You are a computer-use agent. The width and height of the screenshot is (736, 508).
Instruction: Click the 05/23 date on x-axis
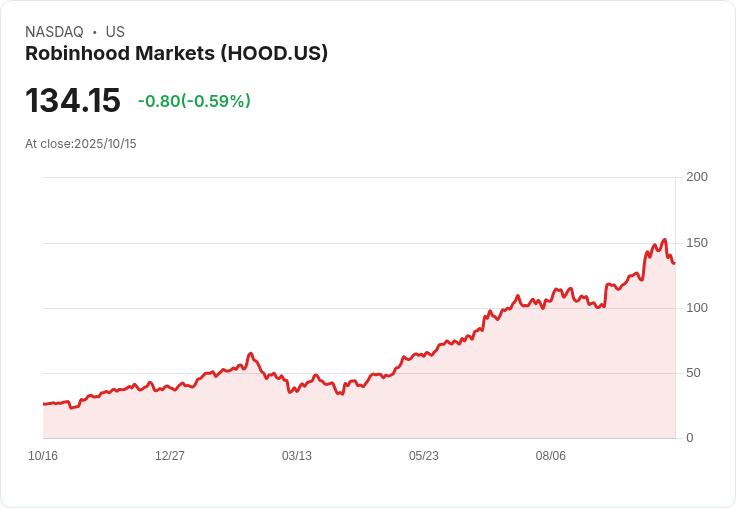tap(424, 456)
